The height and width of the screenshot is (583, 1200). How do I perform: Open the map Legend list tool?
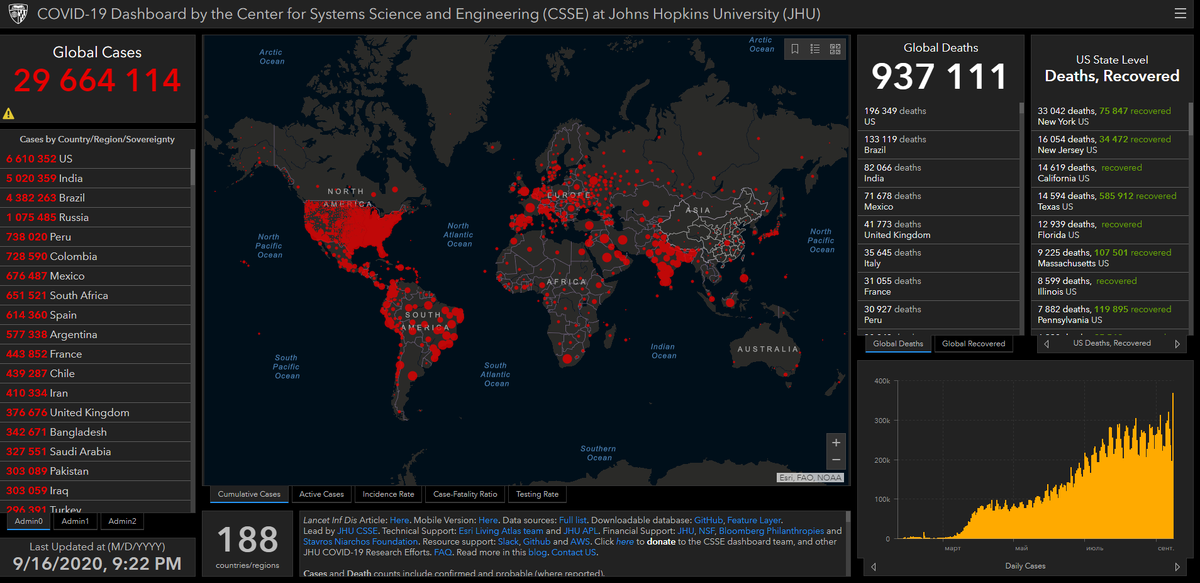coord(815,48)
